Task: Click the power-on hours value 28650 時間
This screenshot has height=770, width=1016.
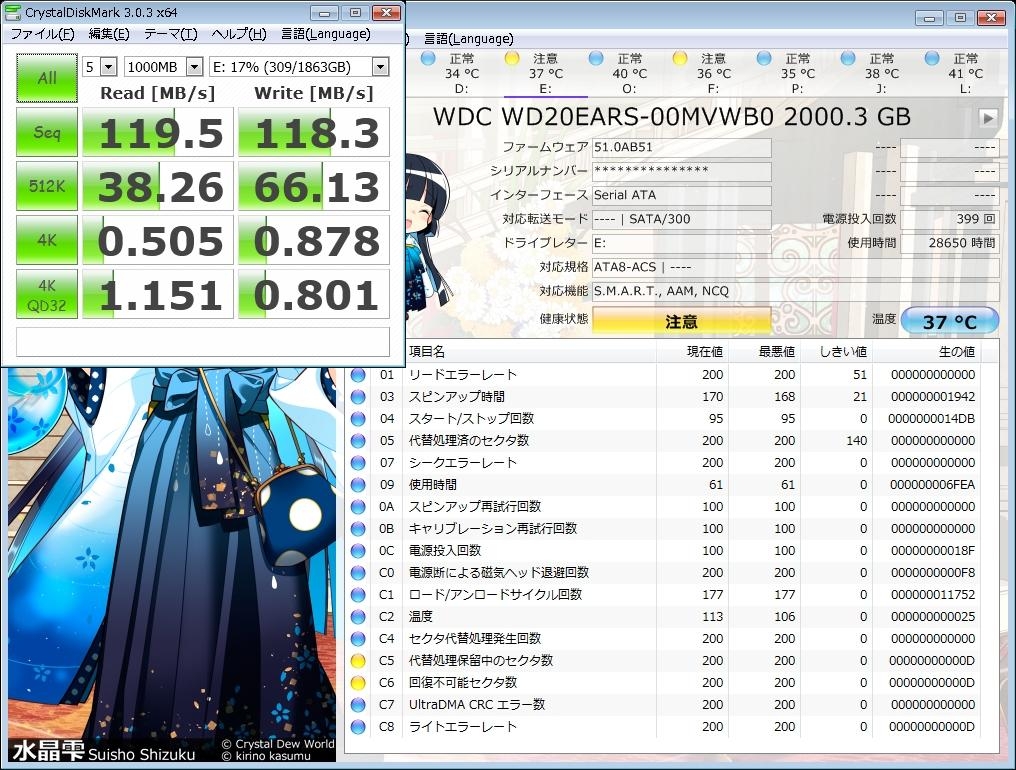Action: click(x=949, y=243)
